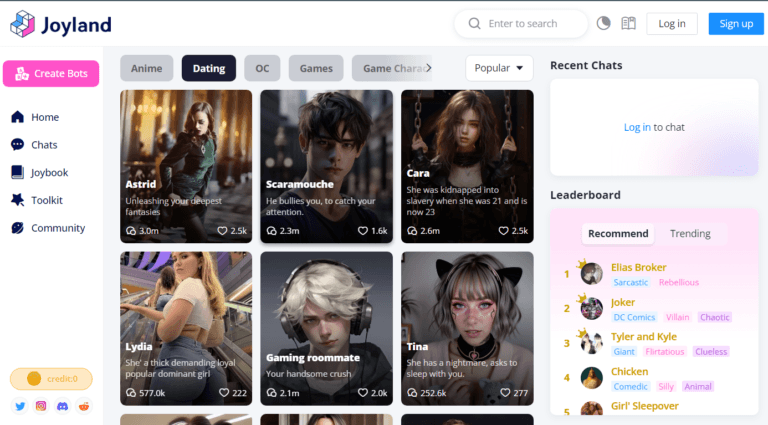Open the Instagram social icon
The height and width of the screenshot is (425, 768).
[41, 406]
